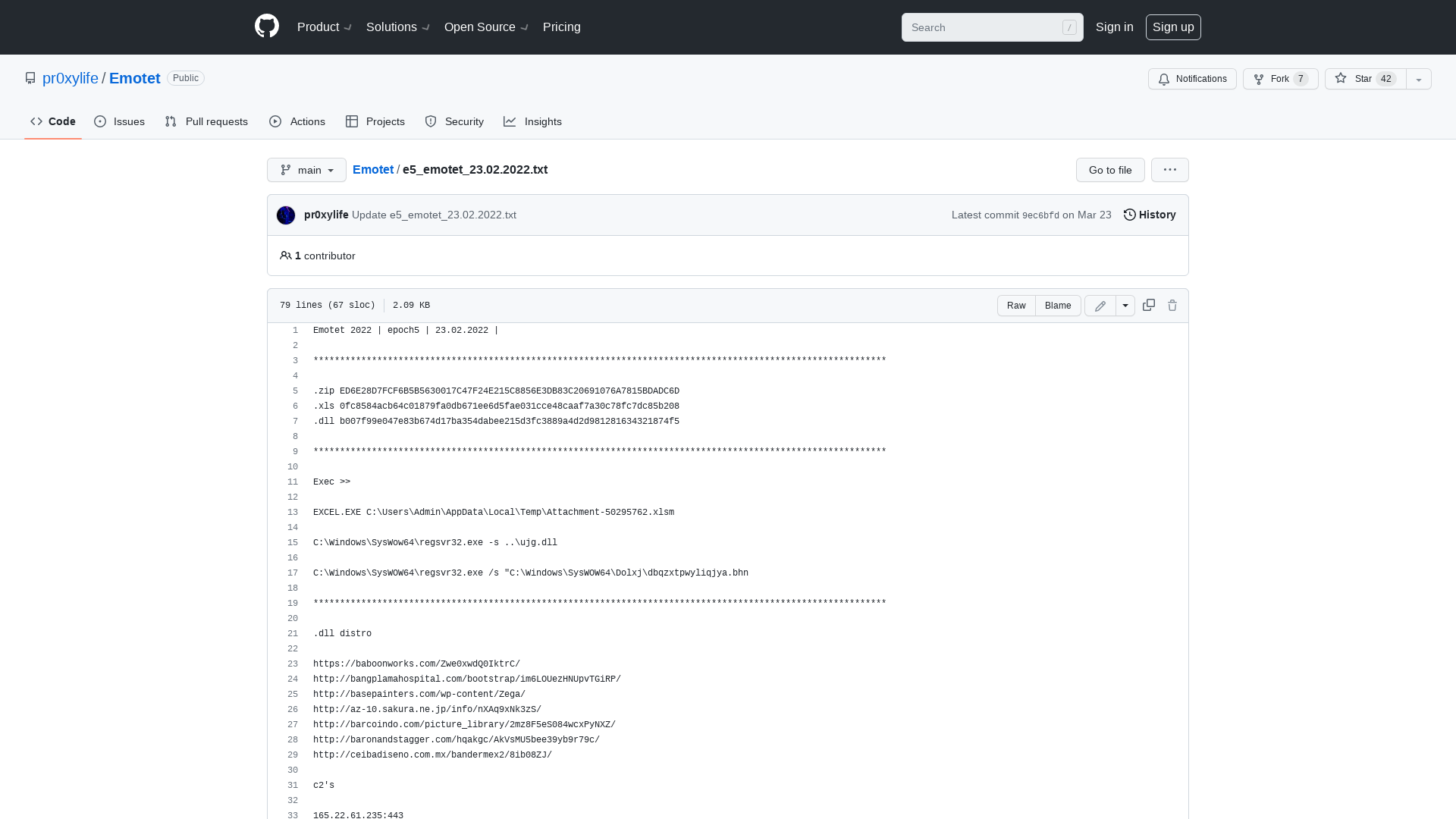
Task: Switch to the Actions tab
Action: [x=297, y=121]
